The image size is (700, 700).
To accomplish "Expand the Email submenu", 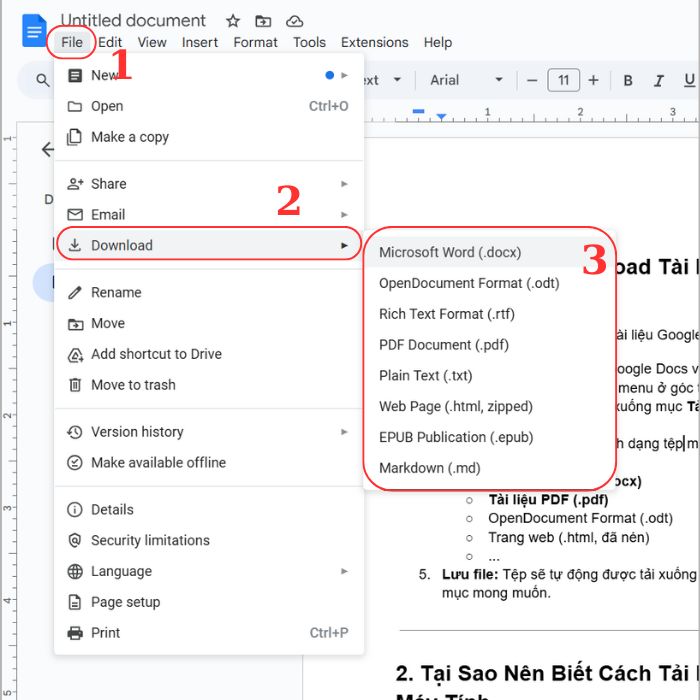I will (x=208, y=215).
